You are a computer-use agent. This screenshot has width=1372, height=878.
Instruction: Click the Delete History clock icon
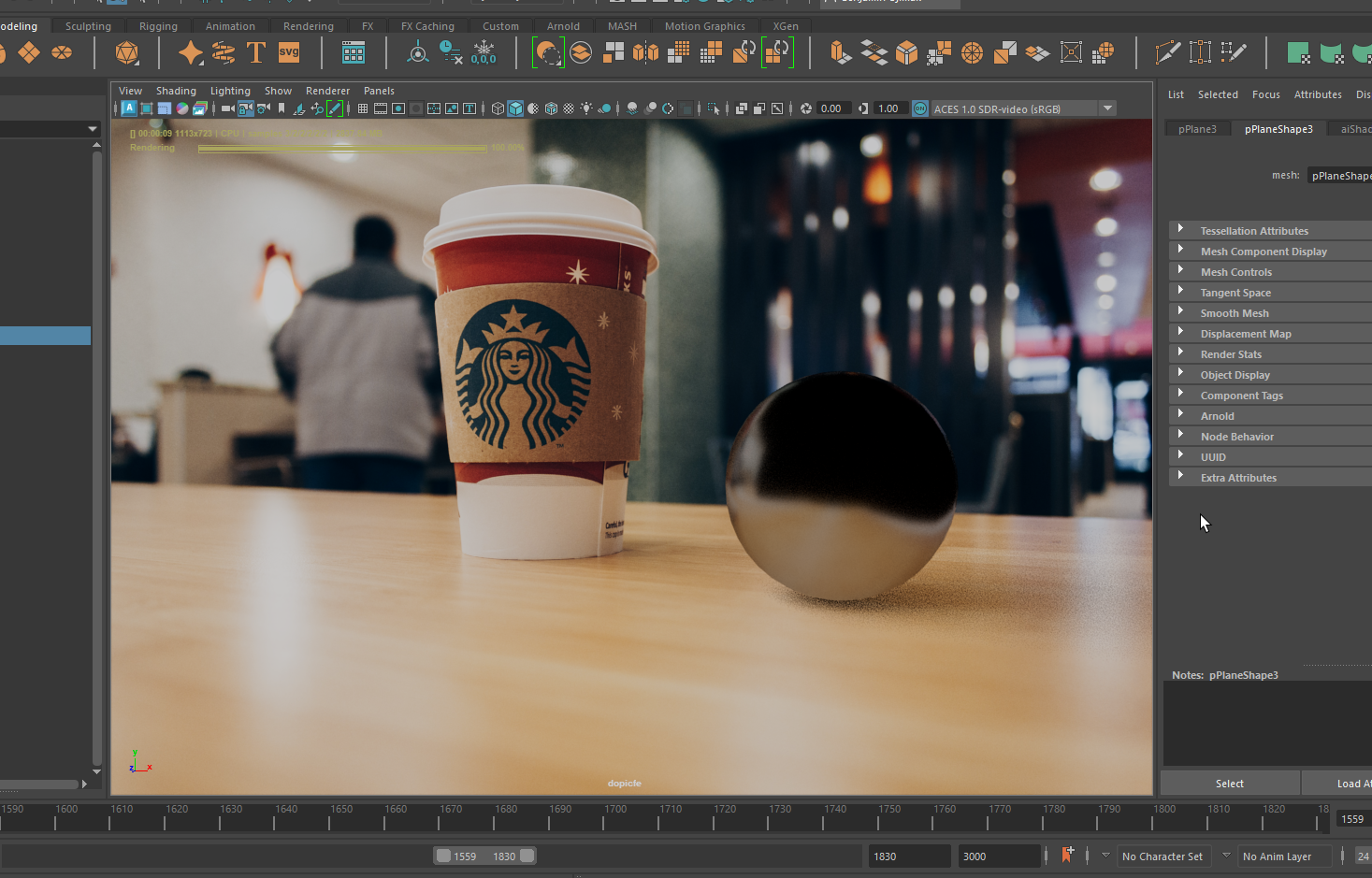451,53
